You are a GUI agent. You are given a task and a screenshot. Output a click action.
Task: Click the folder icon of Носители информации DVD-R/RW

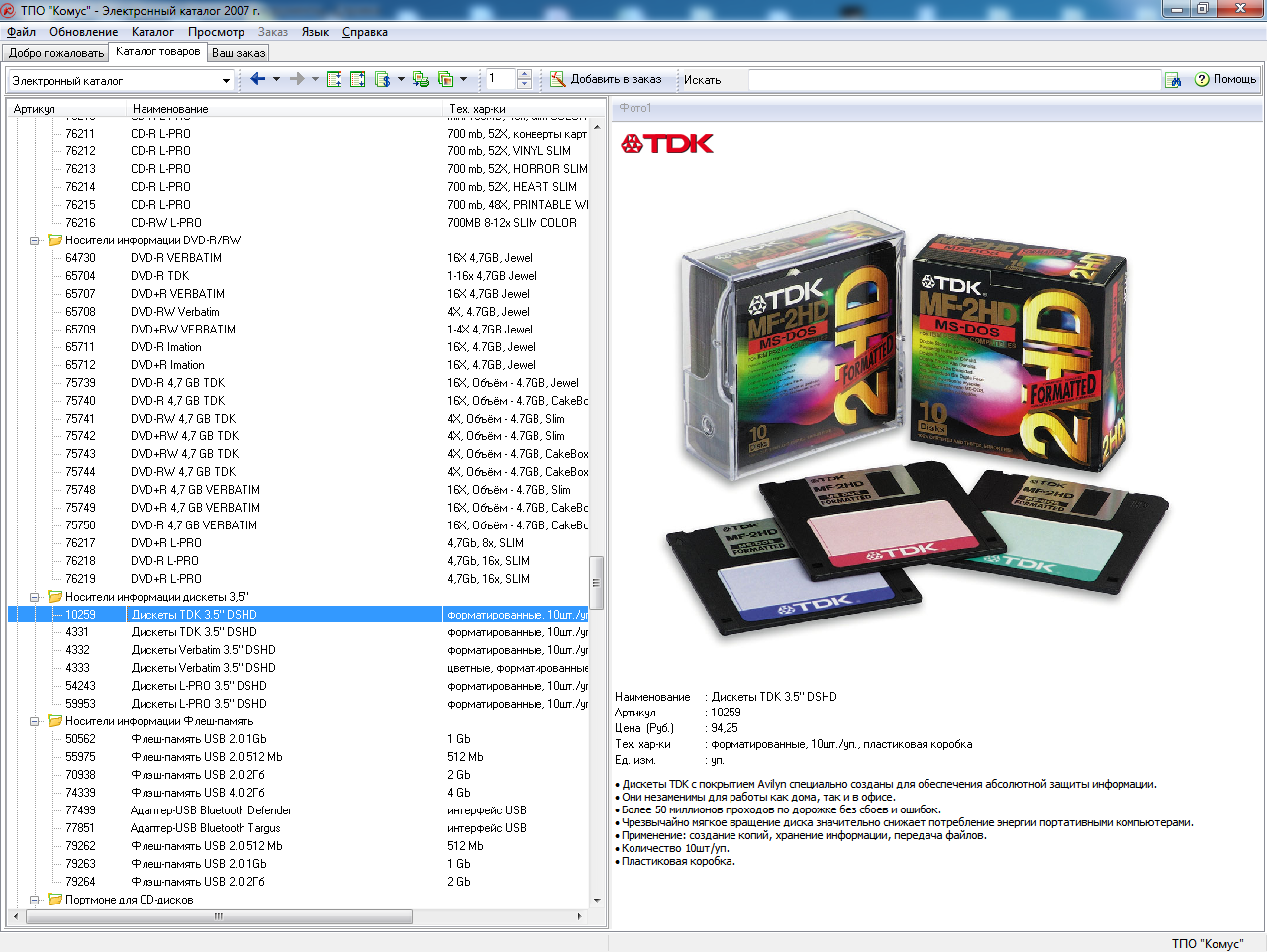(55, 240)
